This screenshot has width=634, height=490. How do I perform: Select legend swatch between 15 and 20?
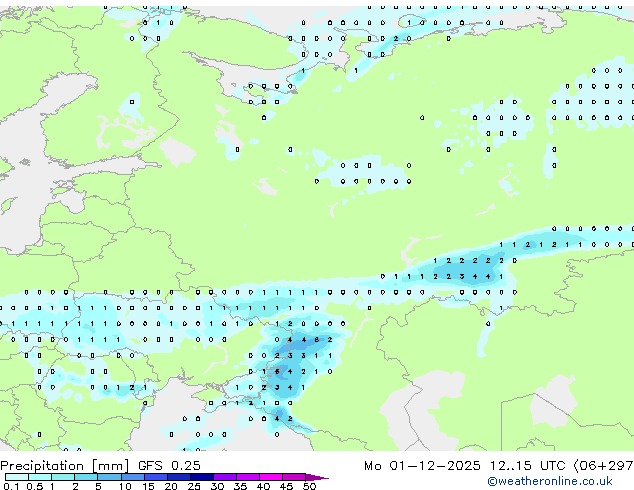tap(155, 477)
